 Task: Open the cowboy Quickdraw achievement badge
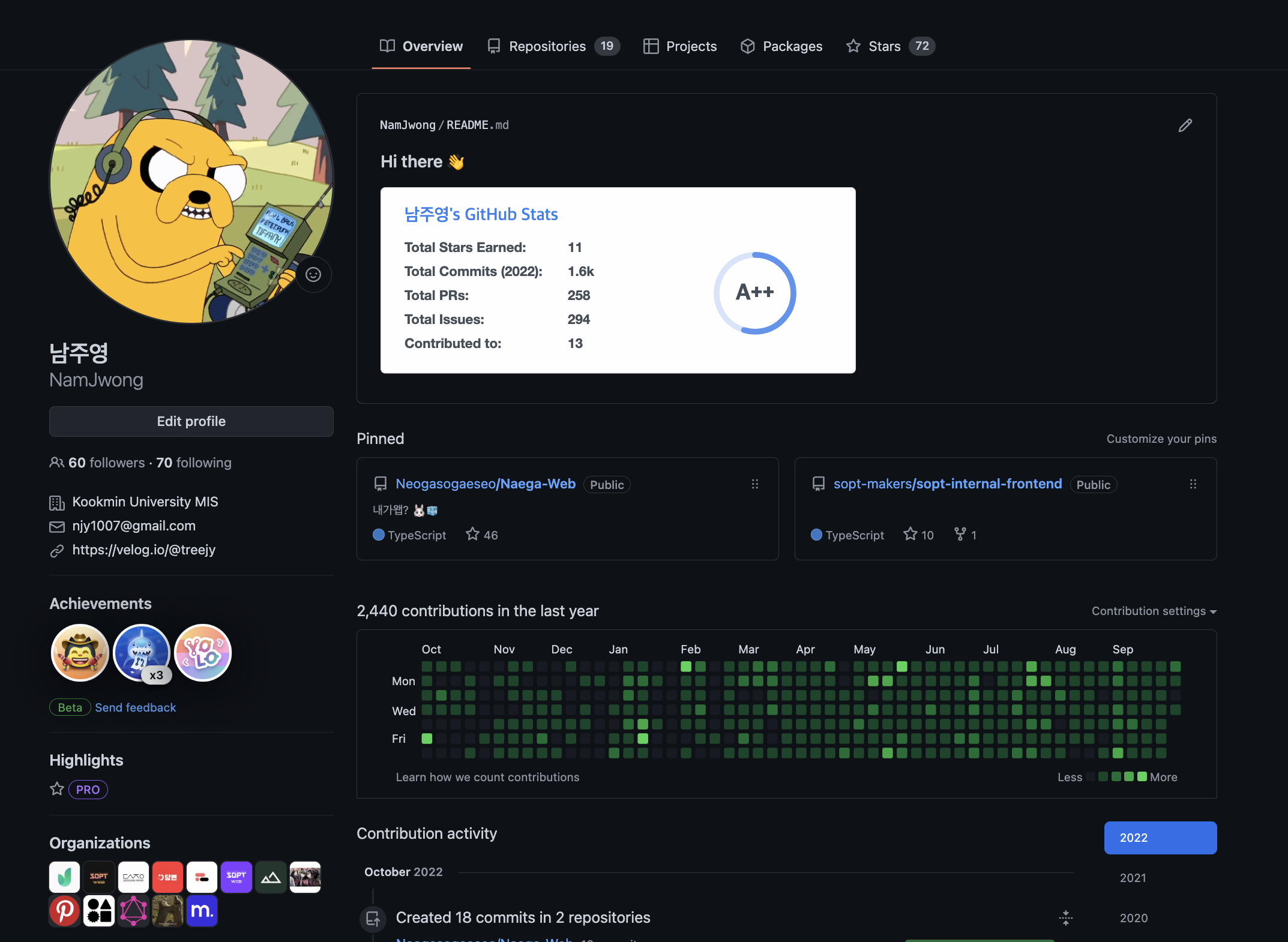[80, 653]
